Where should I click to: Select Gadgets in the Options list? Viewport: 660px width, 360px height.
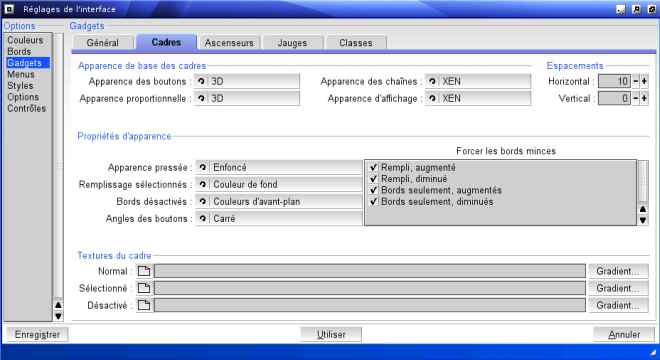coord(28,63)
